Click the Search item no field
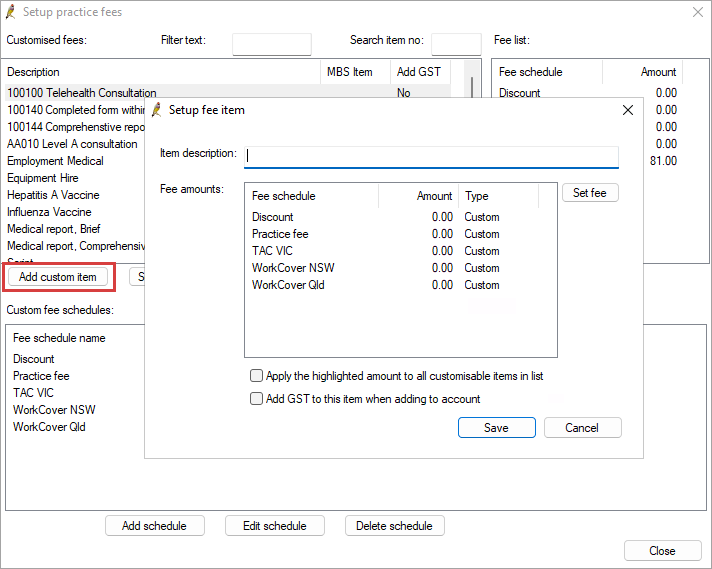The image size is (712, 569). pos(456,44)
